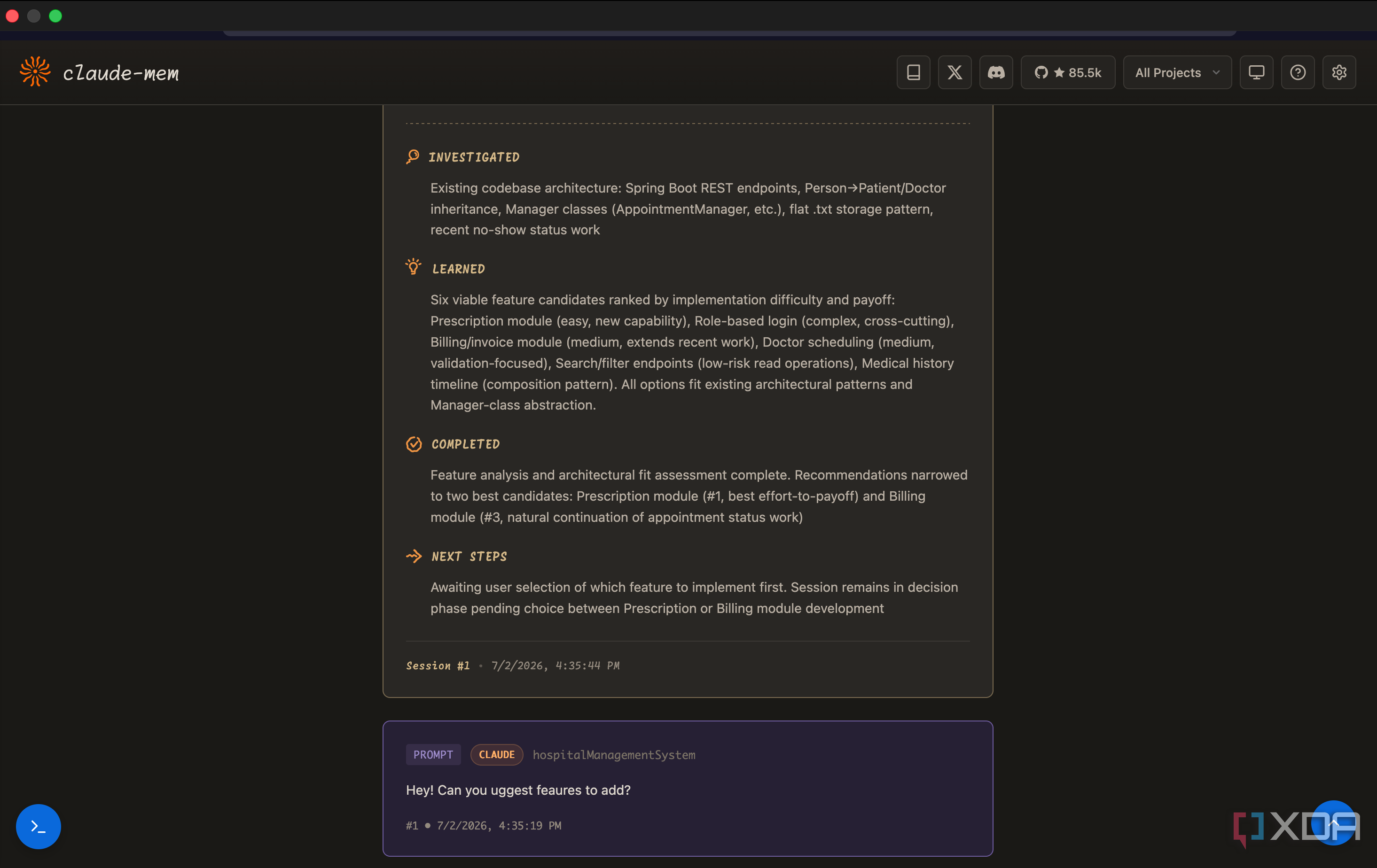
Task: Click the Investigated magnifier icon
Action: 413,156
